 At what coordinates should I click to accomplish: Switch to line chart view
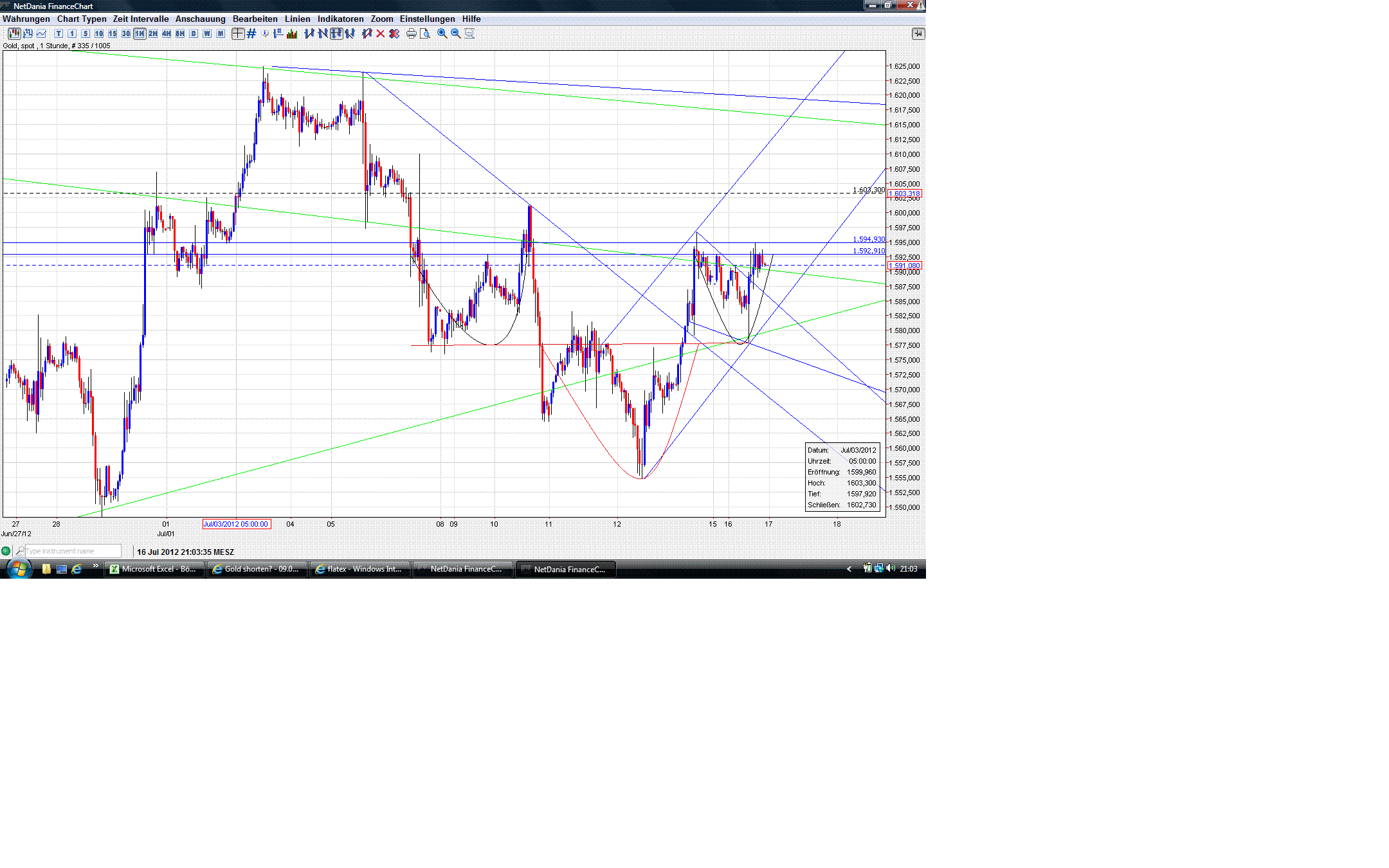pos(40,33)
